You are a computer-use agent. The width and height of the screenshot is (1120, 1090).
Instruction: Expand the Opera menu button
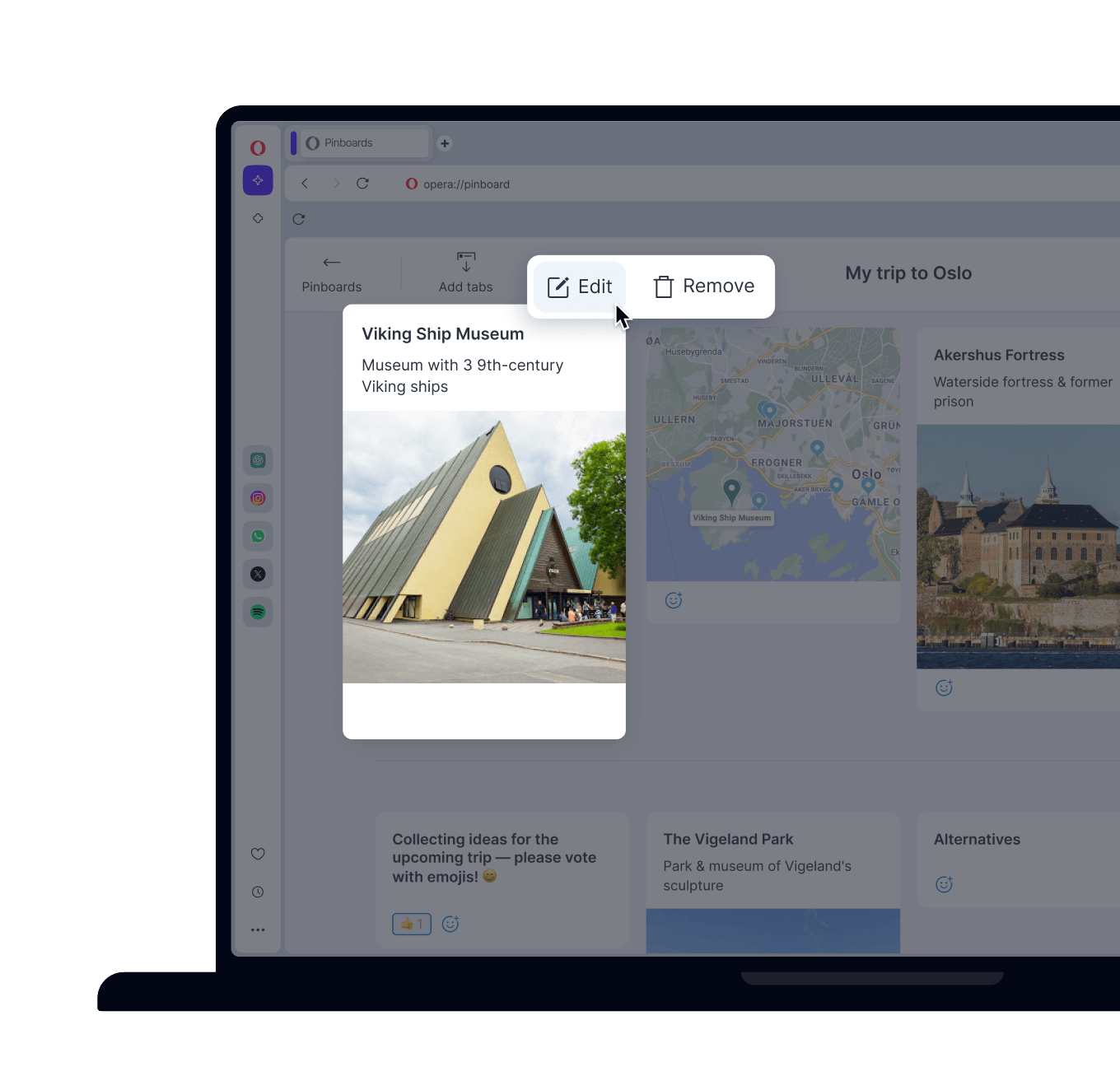(258, 147)
